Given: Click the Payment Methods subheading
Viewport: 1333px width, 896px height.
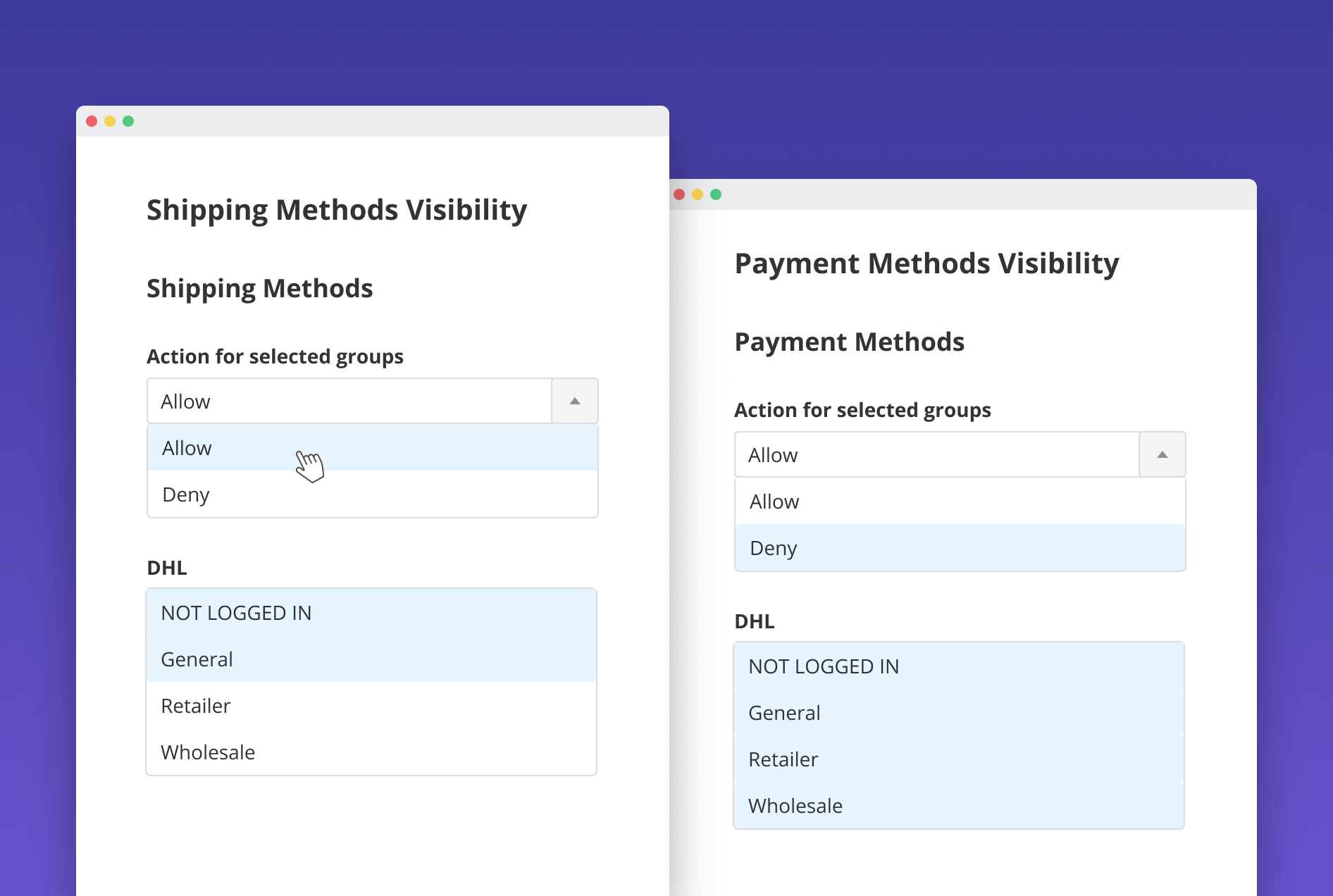Looking at the screenshot, I should click(x=849, y=342).
